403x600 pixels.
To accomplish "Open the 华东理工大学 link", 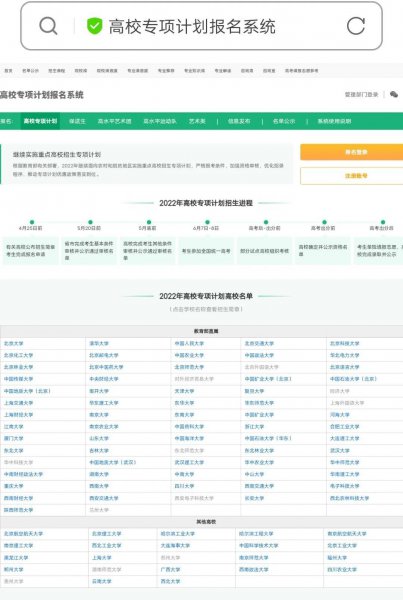I will click(x=104, y=403).
